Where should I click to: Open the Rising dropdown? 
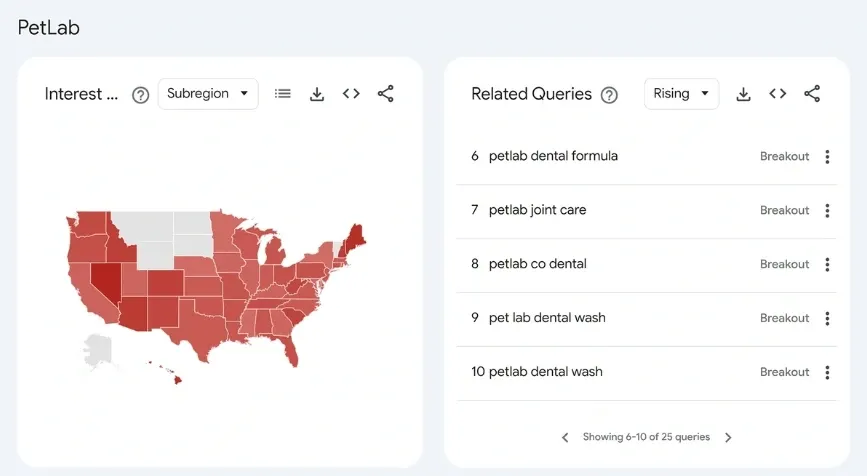681,94
